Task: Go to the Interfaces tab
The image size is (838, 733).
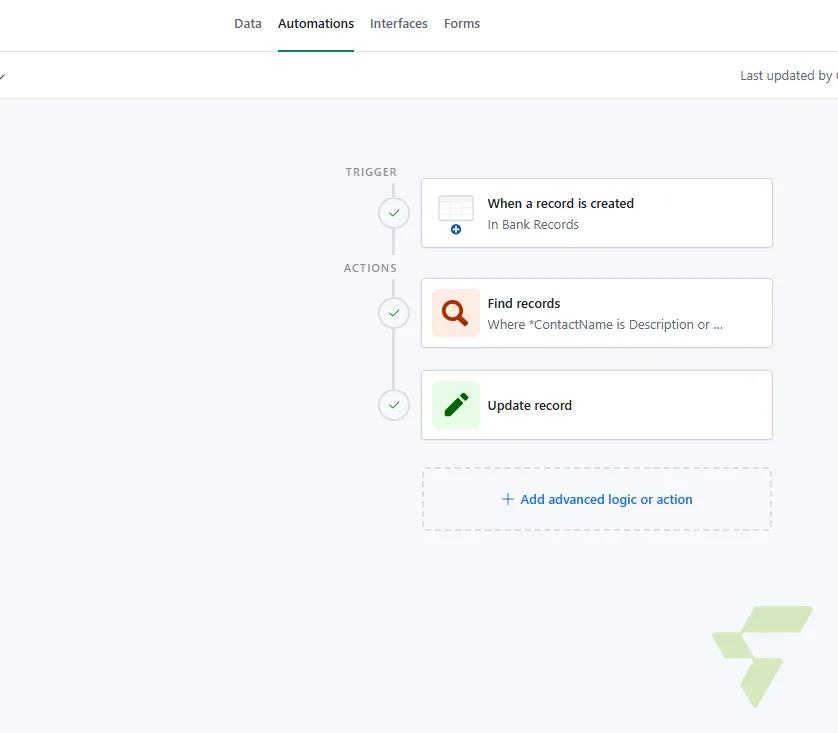Action: coord(399,24)
